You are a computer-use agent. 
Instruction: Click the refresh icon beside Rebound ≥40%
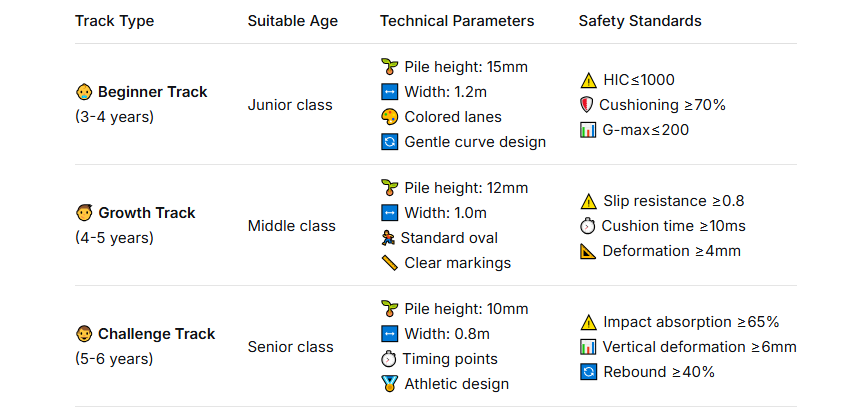point(588,372)
